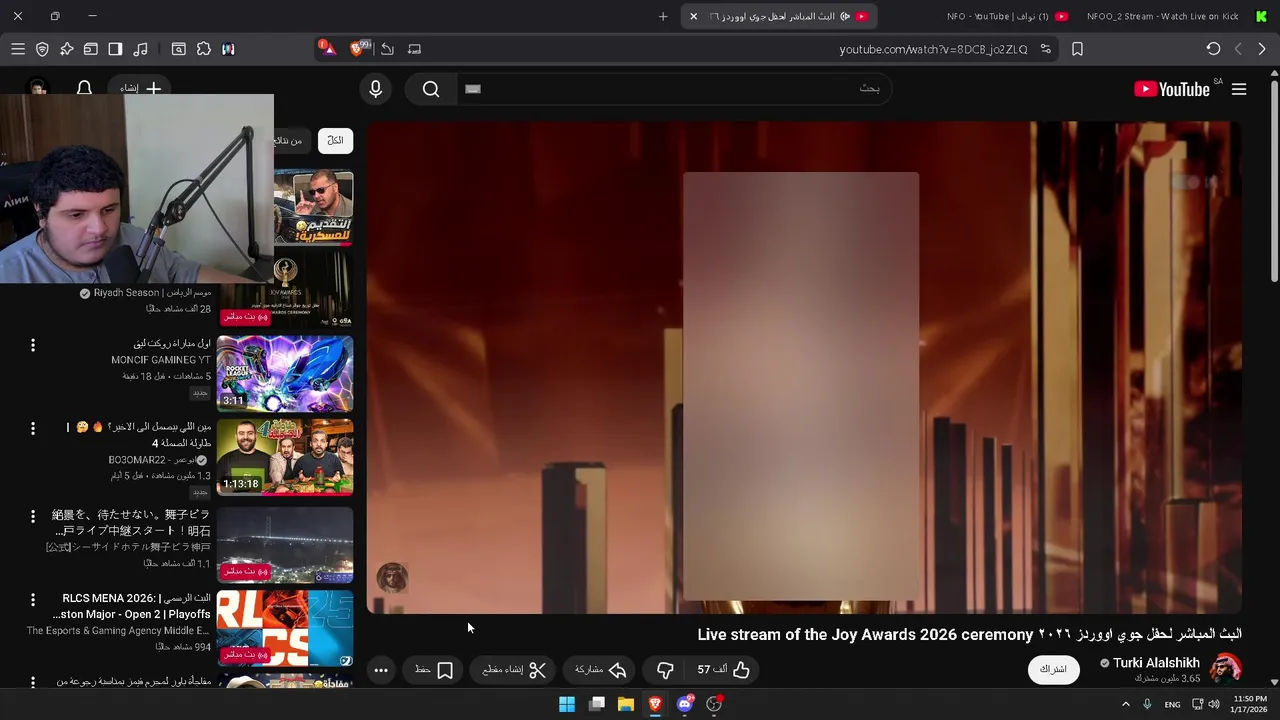Toggle the browser sidebar panel icon
The height and width of the screenshot is (720, 1280).
115,49
